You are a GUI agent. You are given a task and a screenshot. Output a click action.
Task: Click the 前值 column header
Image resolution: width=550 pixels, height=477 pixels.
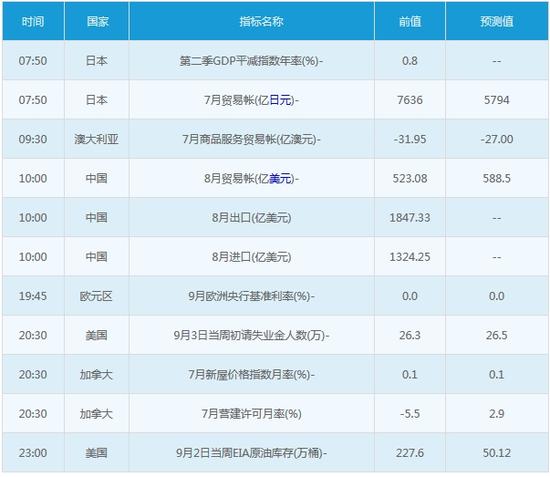410,22
